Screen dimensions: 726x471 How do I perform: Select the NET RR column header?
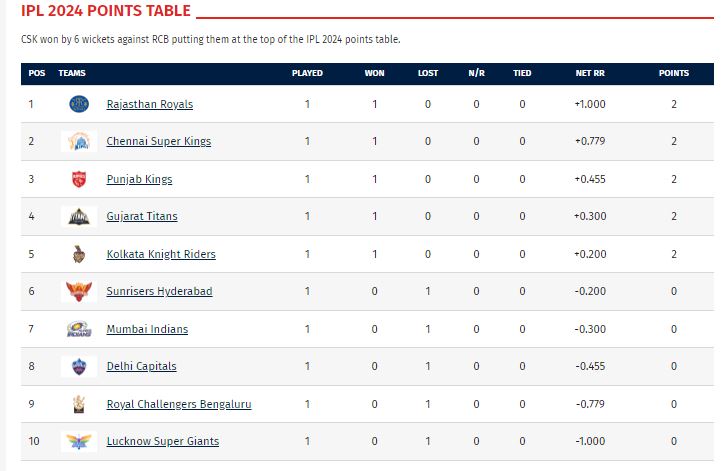[x=589, y=73]
